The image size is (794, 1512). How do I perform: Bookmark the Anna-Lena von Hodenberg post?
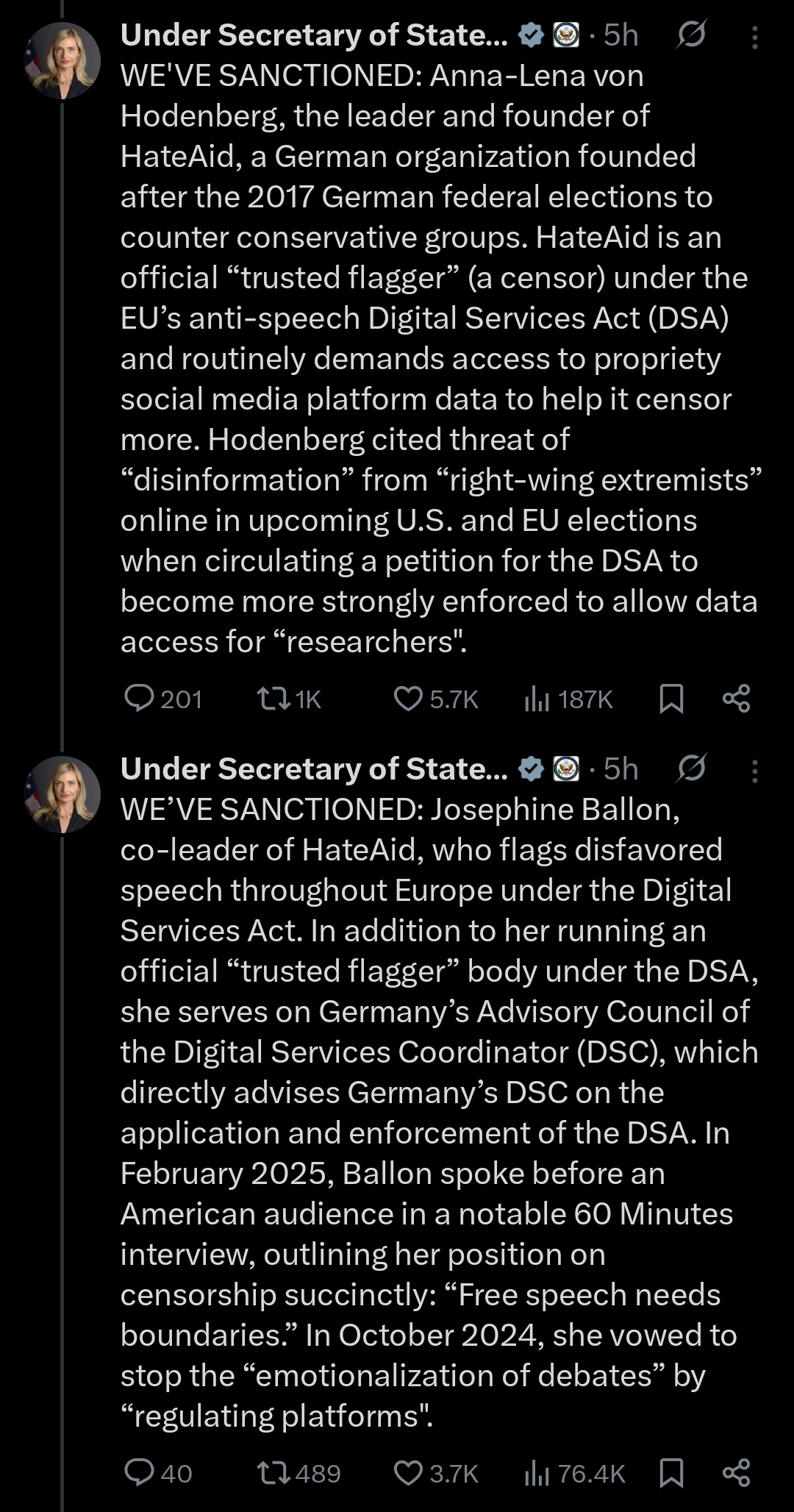coord(671,698)
